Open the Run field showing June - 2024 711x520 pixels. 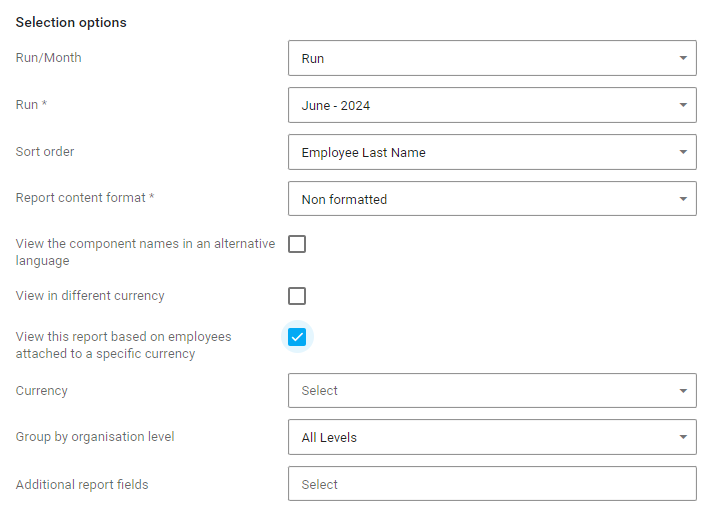(480, 105)
